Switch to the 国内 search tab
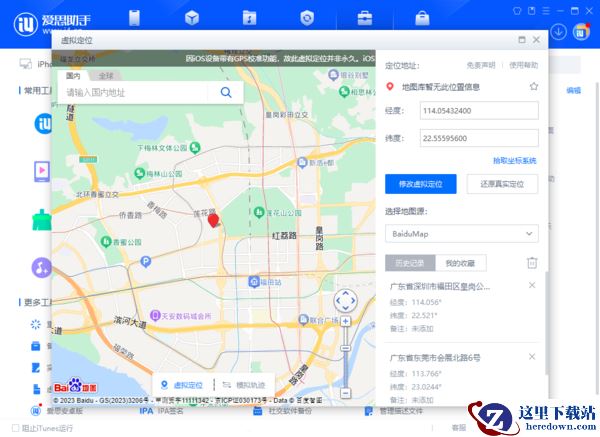This screenshot has height=437, width=600. pyautogui.click(x=73, y=76)
